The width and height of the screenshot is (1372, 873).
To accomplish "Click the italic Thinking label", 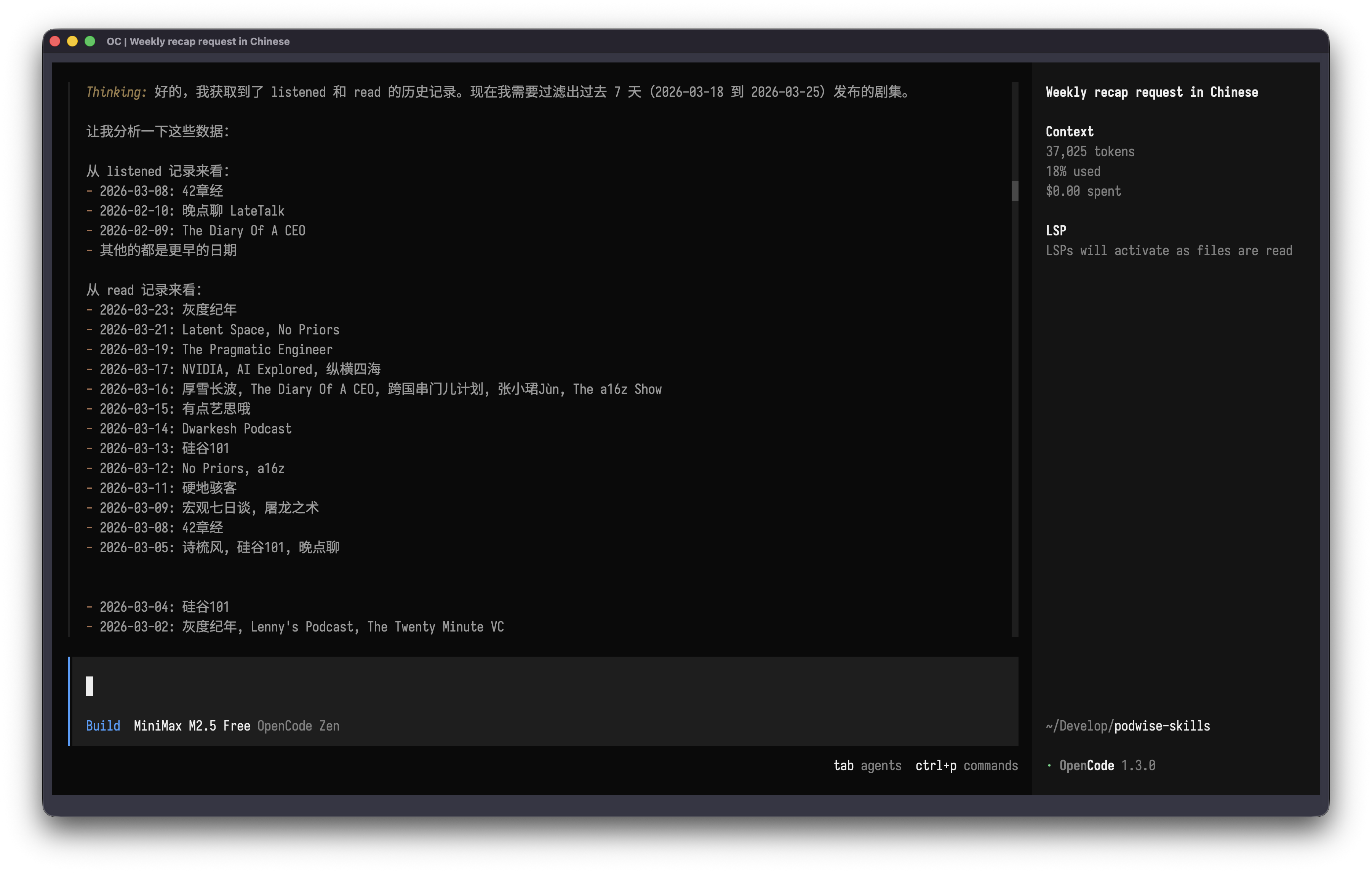I will tap(116, 92).
